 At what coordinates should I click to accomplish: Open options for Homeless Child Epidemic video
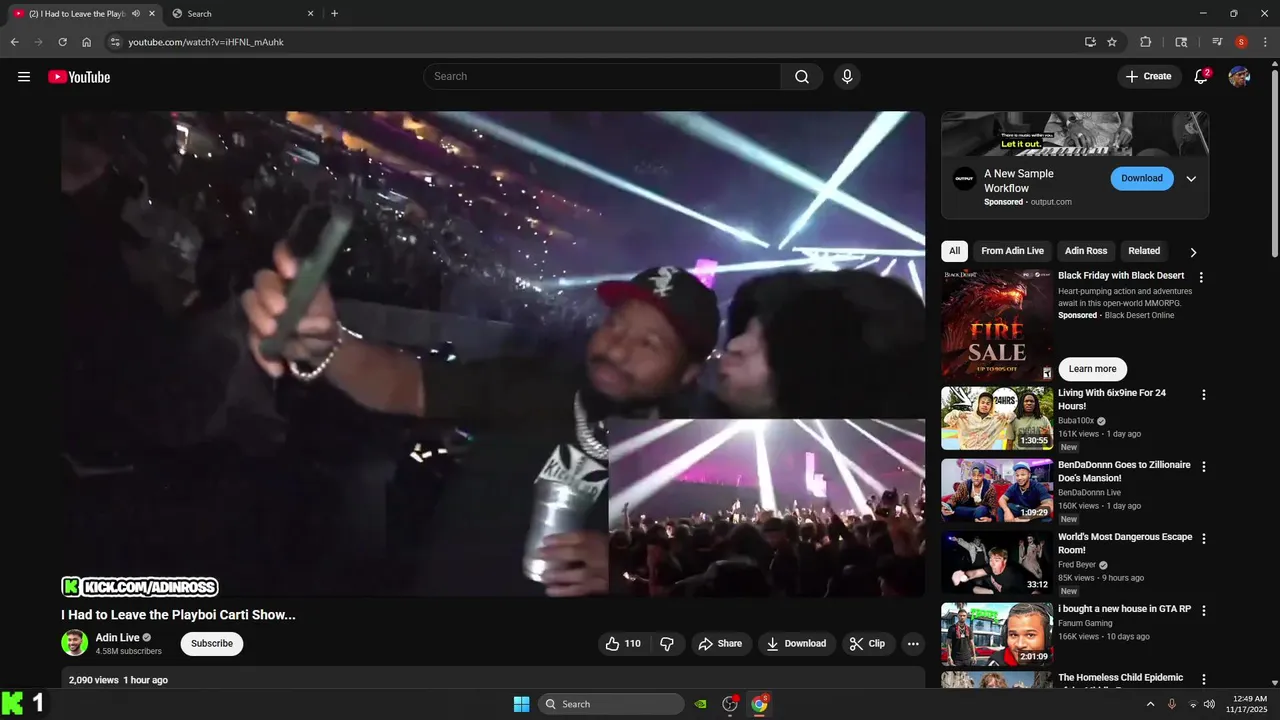1204,680
